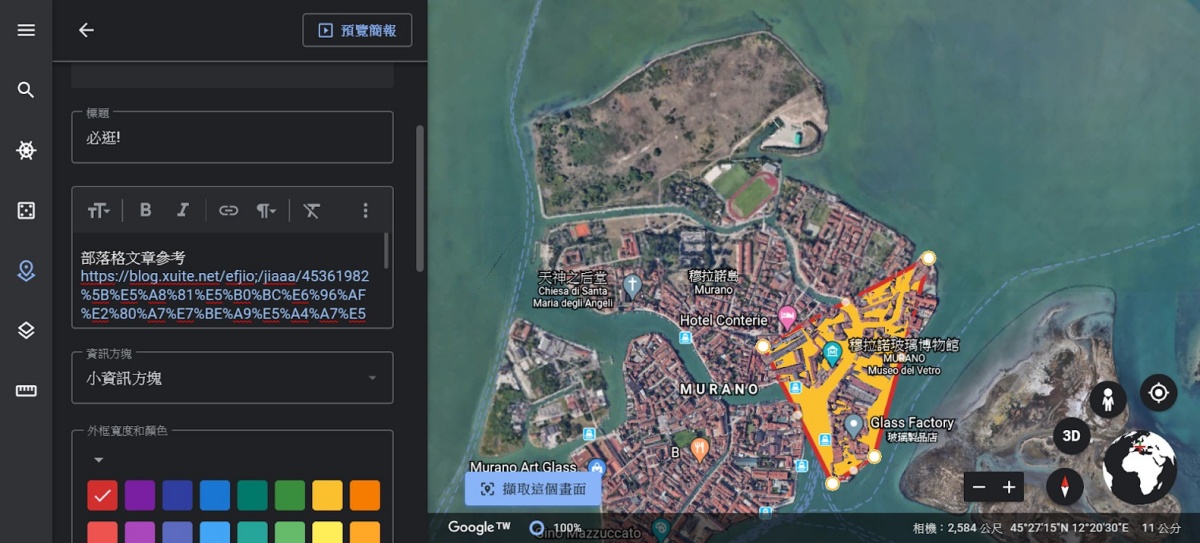Click the 標題 title input field

[x=232, y=138]
